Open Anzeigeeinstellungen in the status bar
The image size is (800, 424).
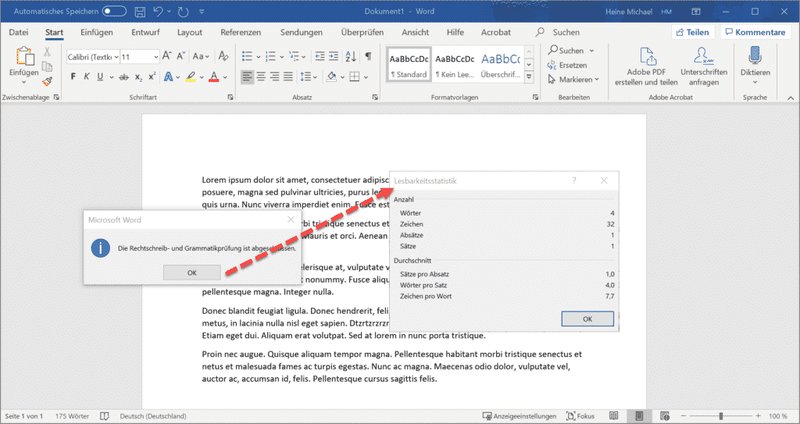(x=519, y=416)
